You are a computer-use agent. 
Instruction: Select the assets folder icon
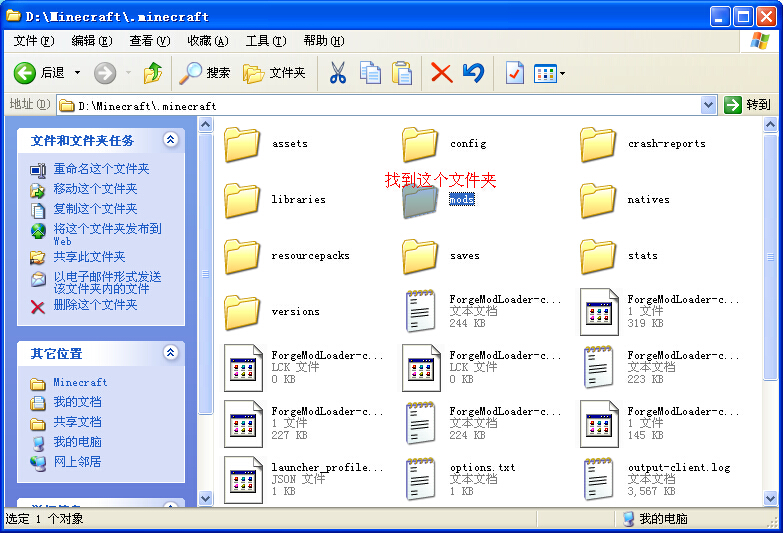pyautogui.click(x=242, y=144)
